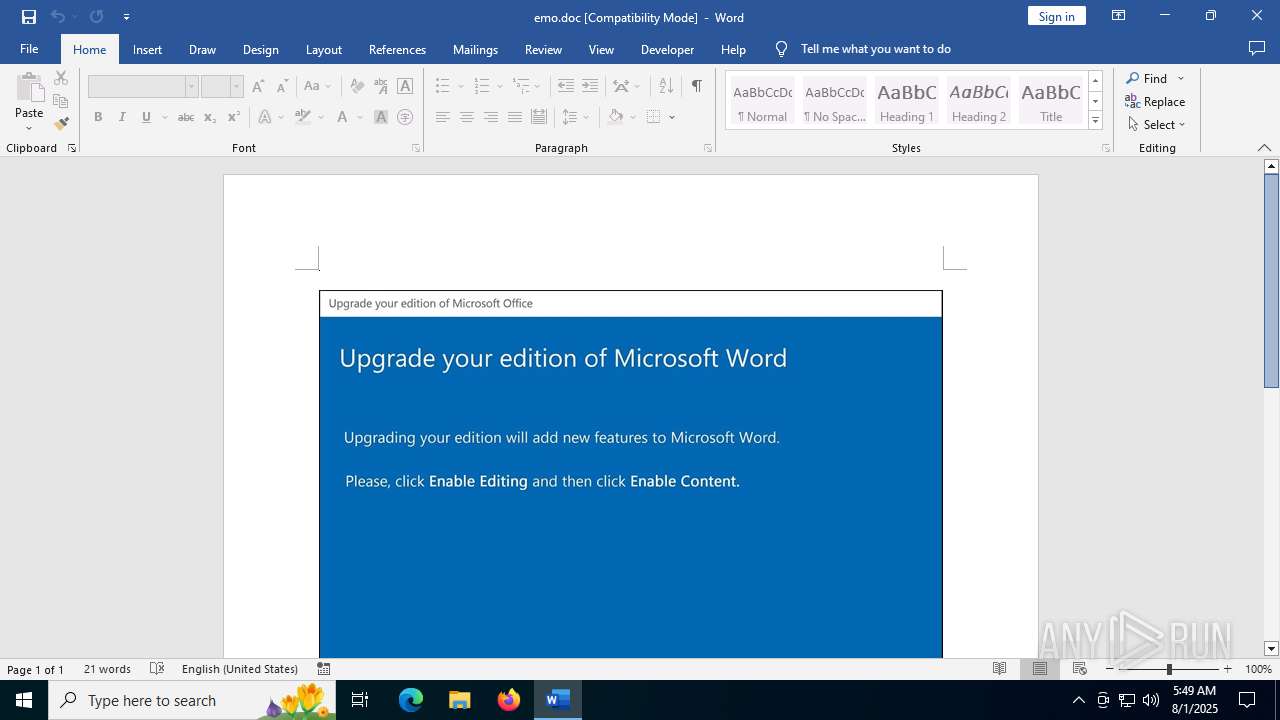Apply subscript formatting
Screen dimensions: 1280x720
click(x=209, y=117)
